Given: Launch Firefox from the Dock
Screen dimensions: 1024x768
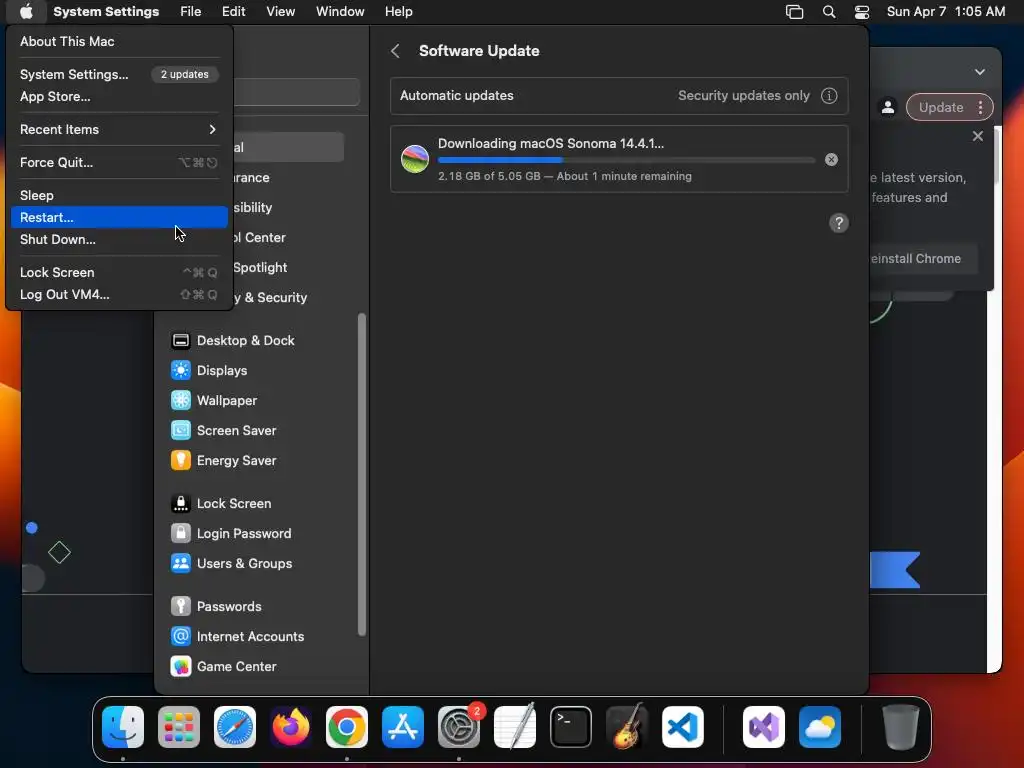Looking at the screenshot, I should [291, 727].
